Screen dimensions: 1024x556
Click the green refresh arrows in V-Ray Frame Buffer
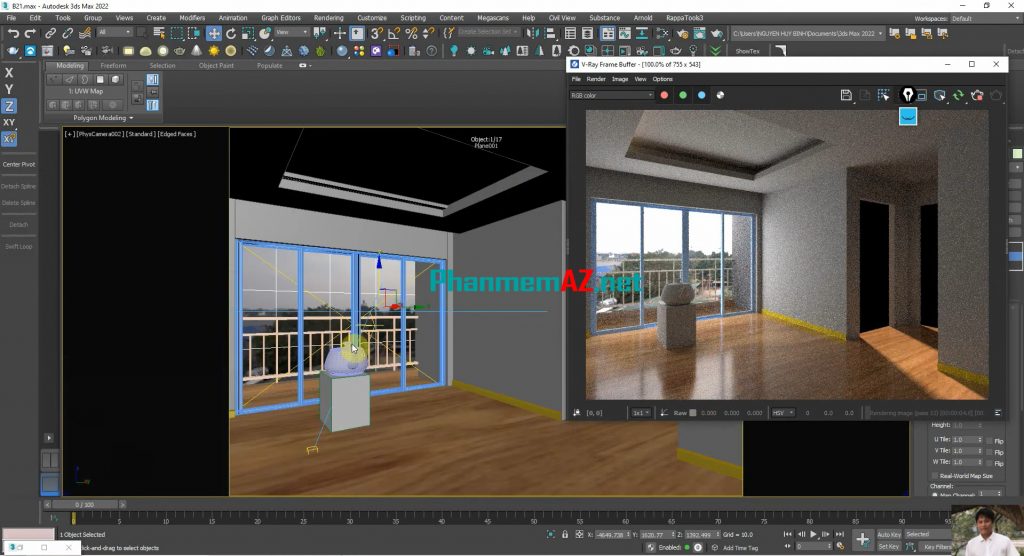(x=958, y=95)
